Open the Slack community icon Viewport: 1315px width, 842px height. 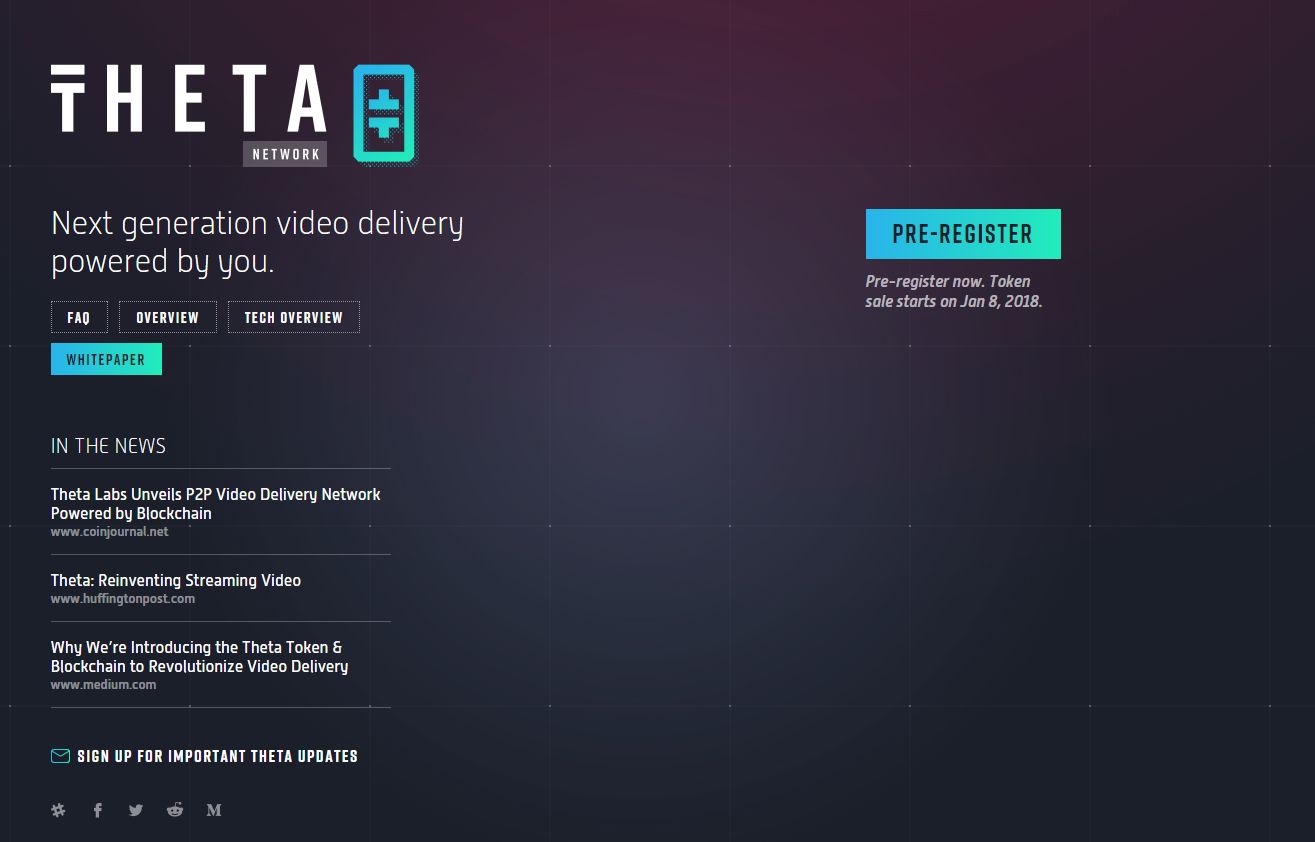point(58,810)
